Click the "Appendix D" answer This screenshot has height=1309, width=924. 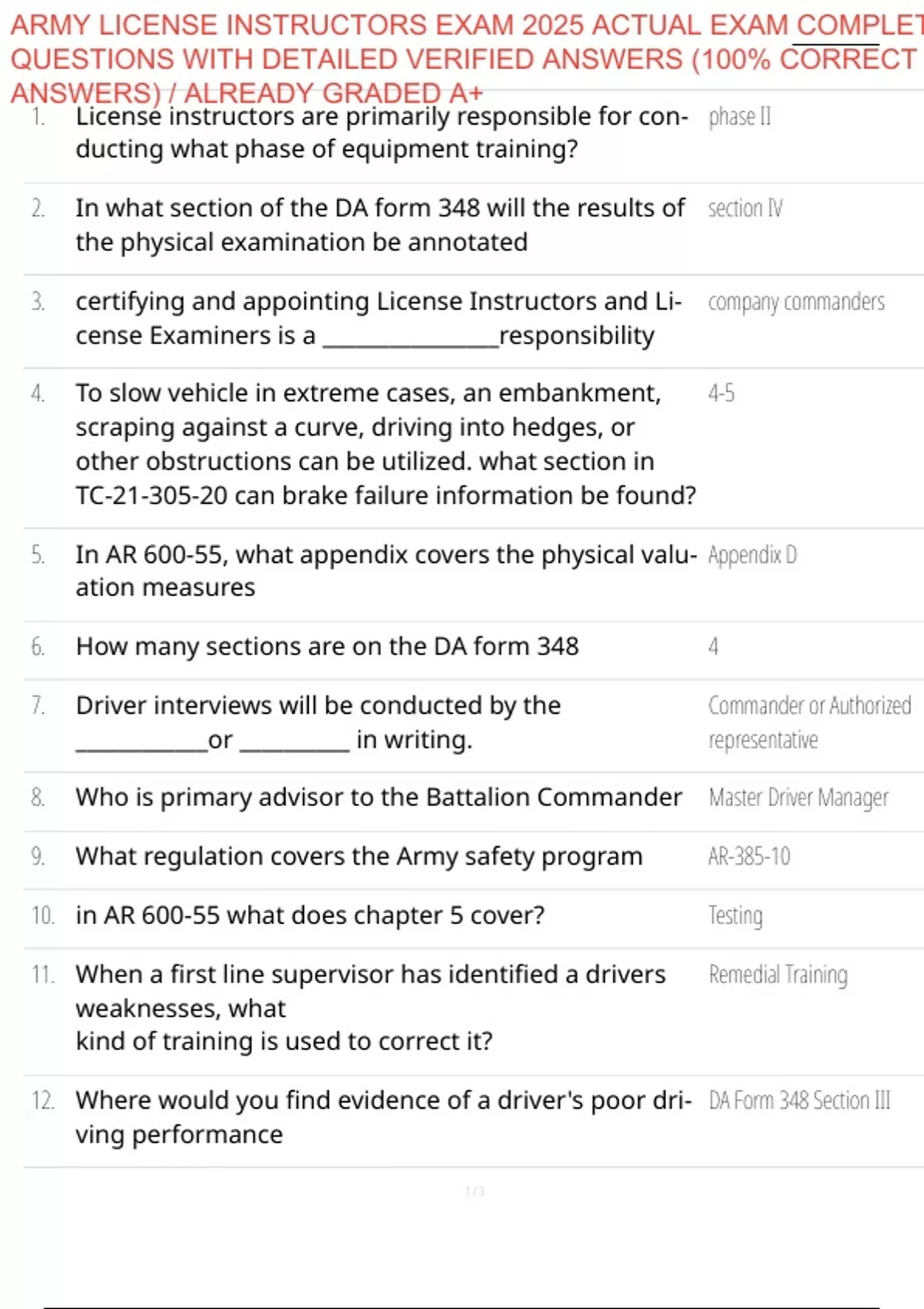[752, 554]
